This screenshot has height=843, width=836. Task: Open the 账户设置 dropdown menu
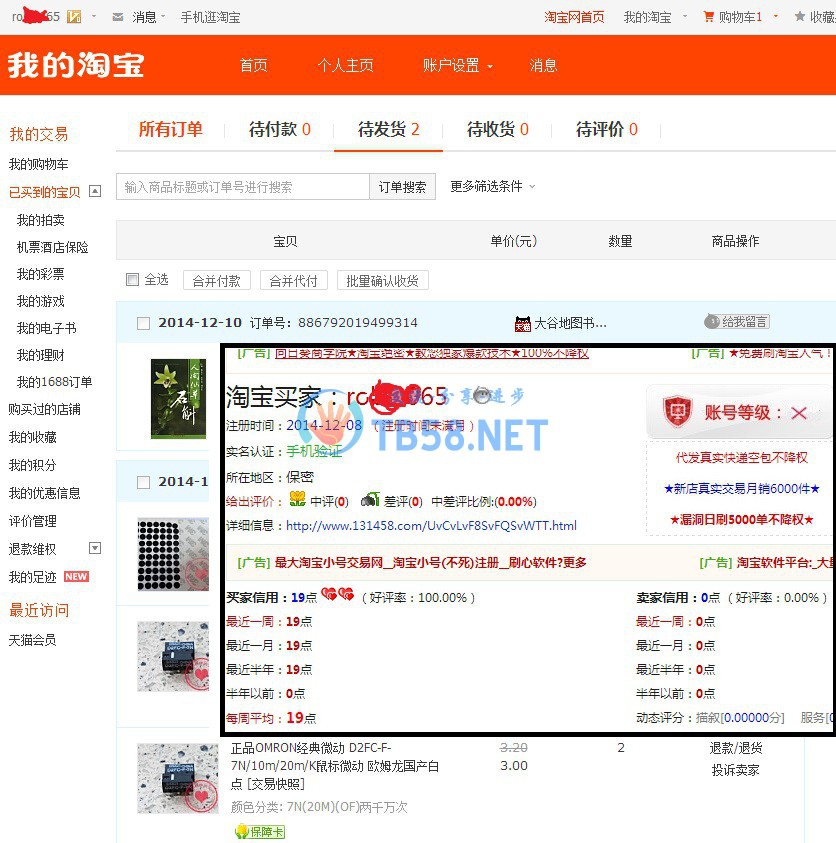pos(458,66)
